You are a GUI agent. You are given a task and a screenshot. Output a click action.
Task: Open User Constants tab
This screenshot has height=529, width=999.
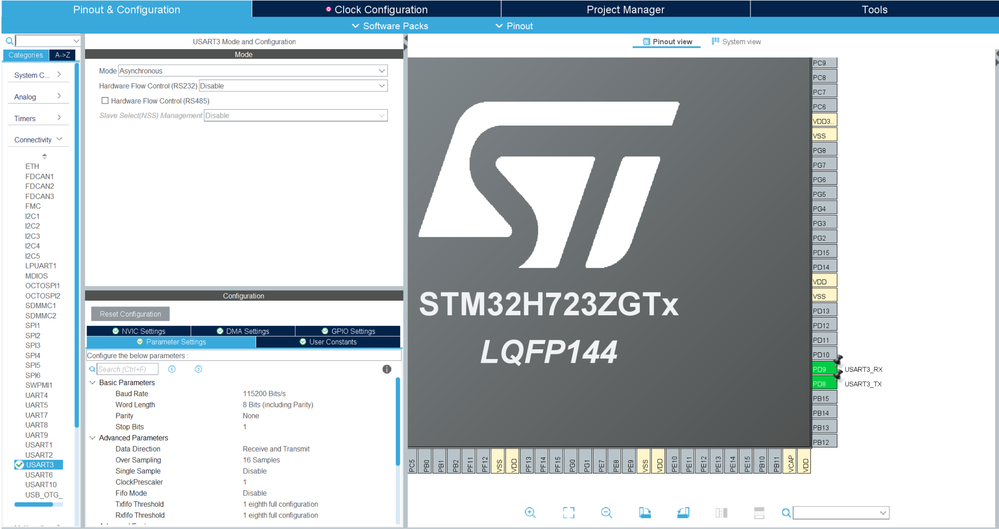point(328,342)
